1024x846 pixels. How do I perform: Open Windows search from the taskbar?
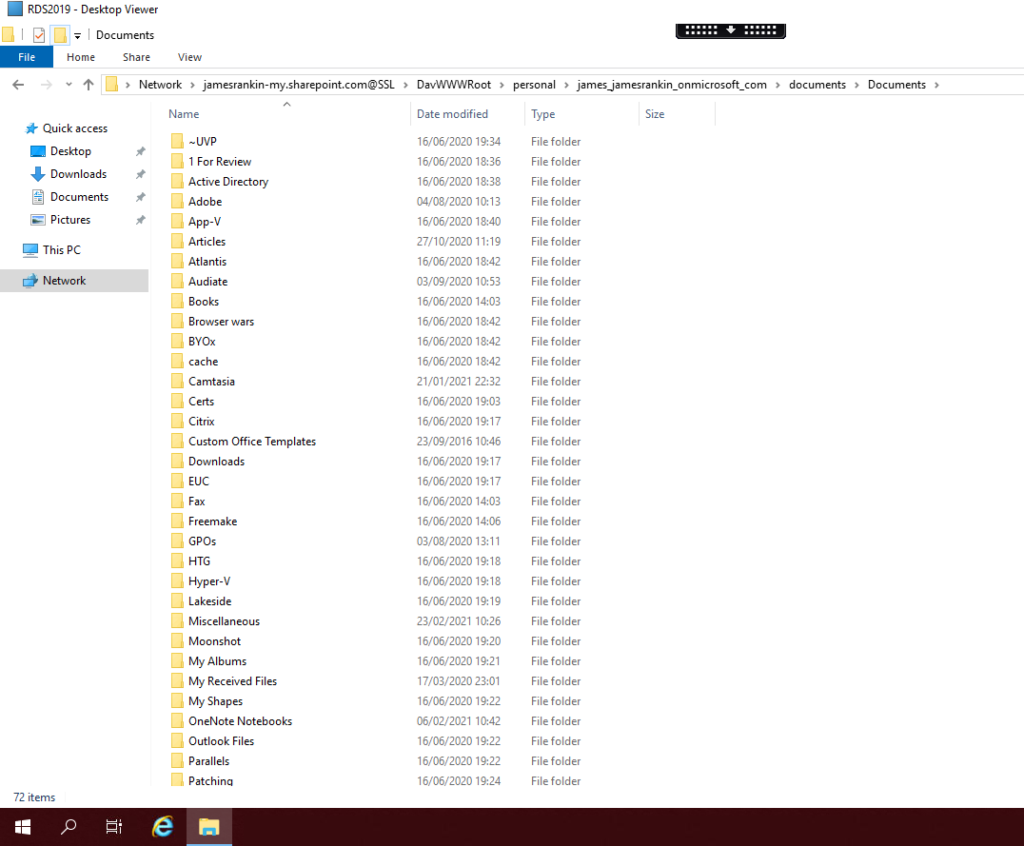coord(69,827)
